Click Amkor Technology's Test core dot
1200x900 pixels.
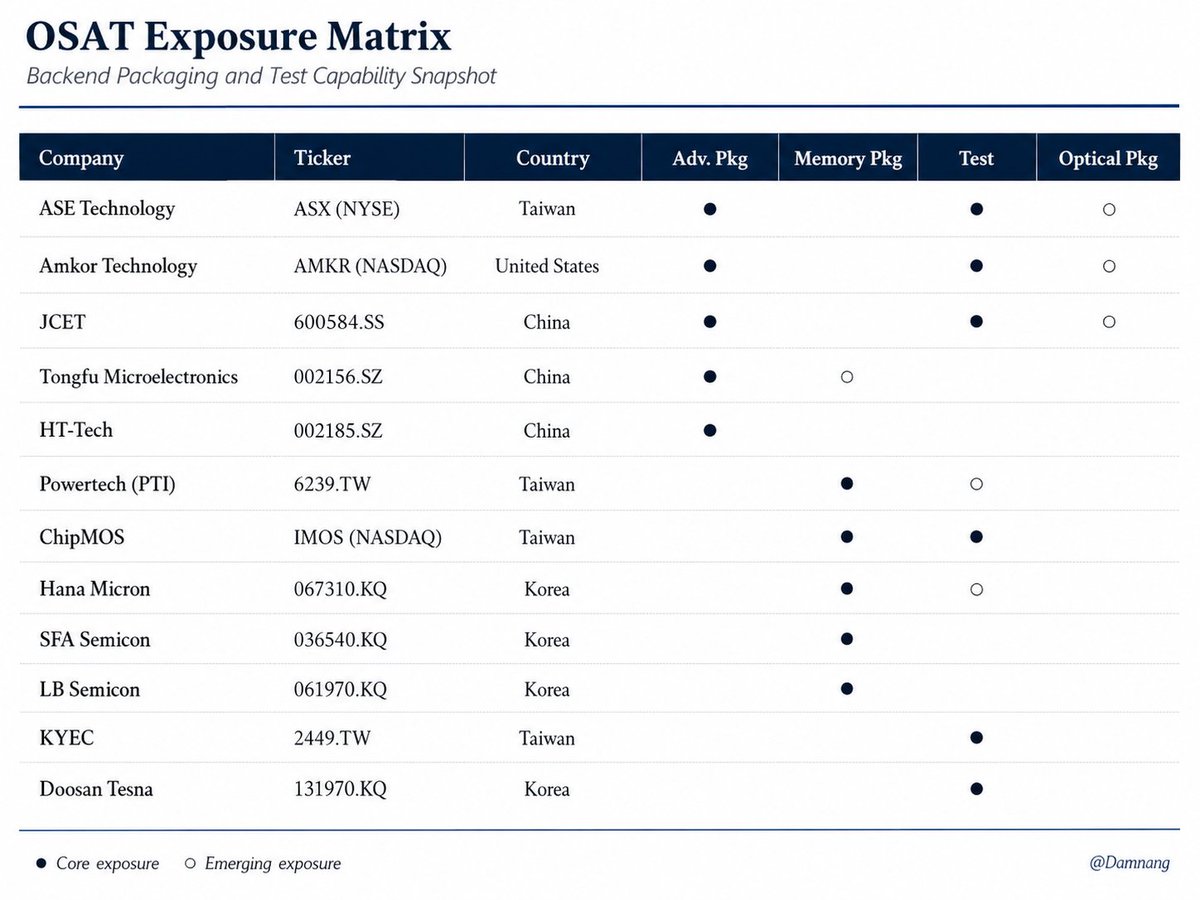coord(976,266)
